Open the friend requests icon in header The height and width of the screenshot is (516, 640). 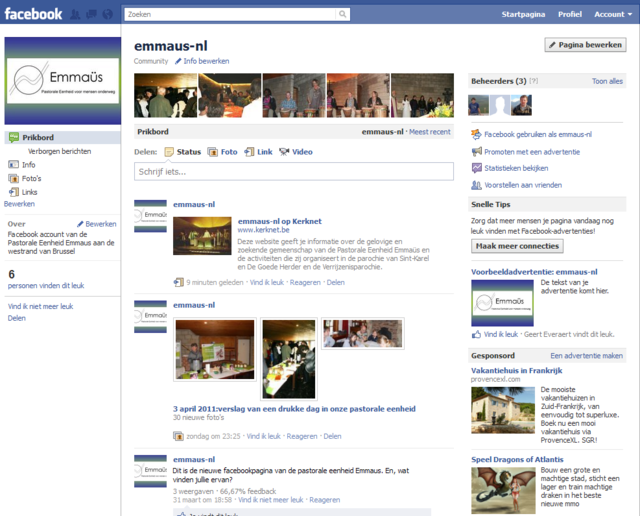[75, 14]
